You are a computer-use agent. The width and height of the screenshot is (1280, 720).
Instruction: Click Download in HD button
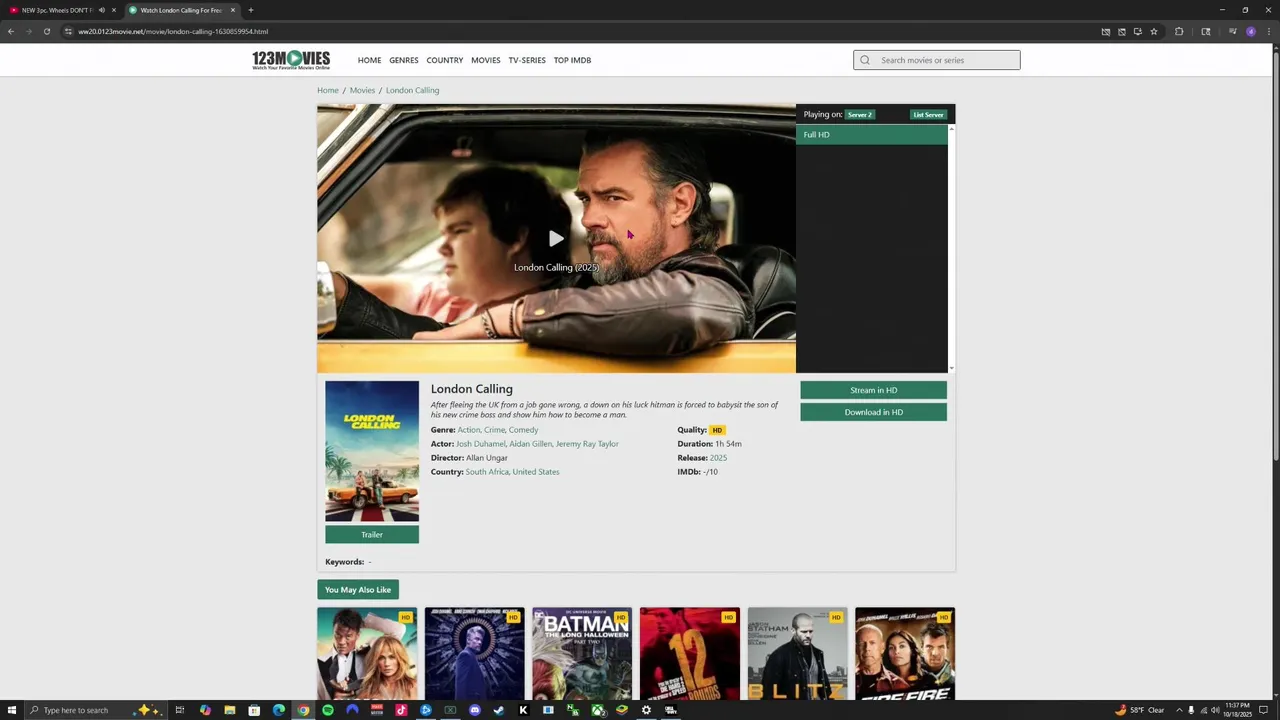873,412
